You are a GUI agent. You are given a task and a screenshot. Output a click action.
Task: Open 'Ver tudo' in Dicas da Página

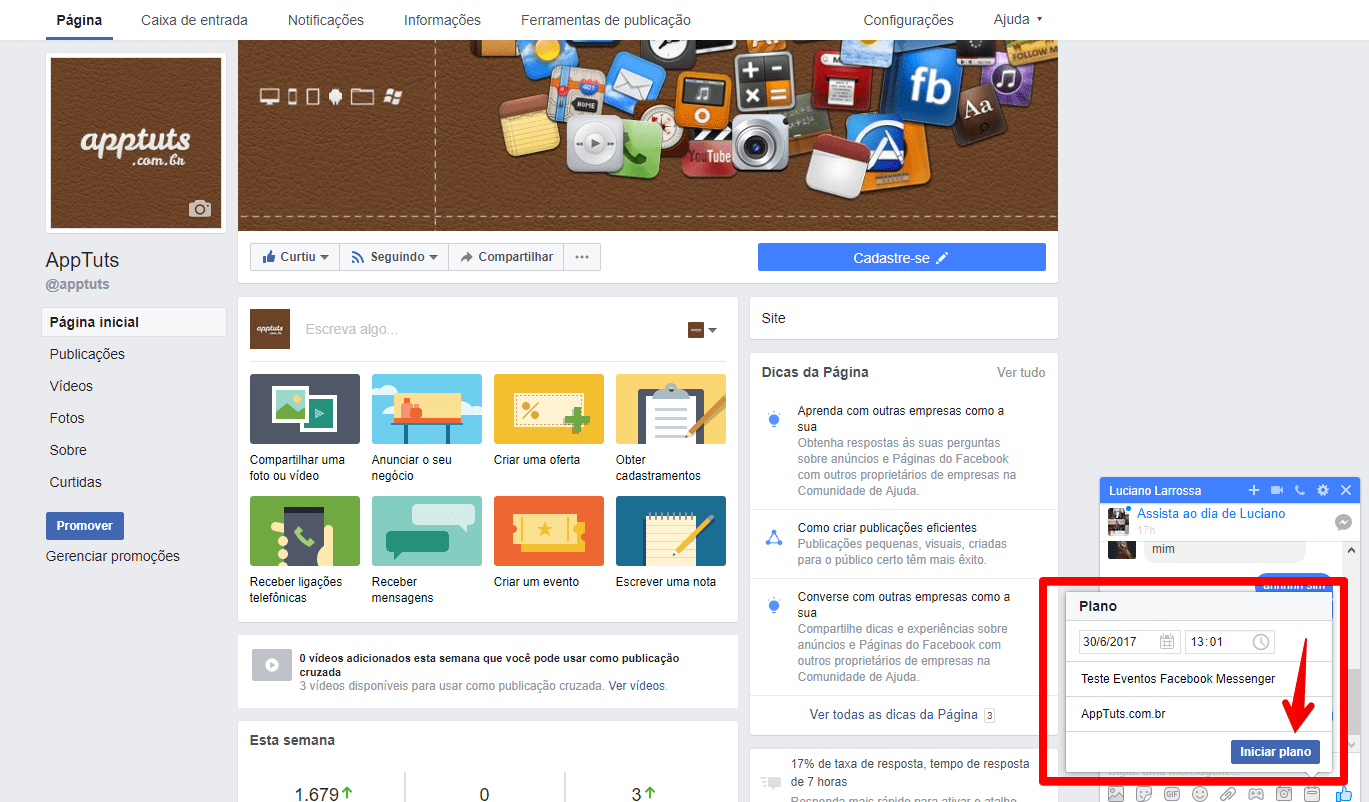tap(1021, 372)
